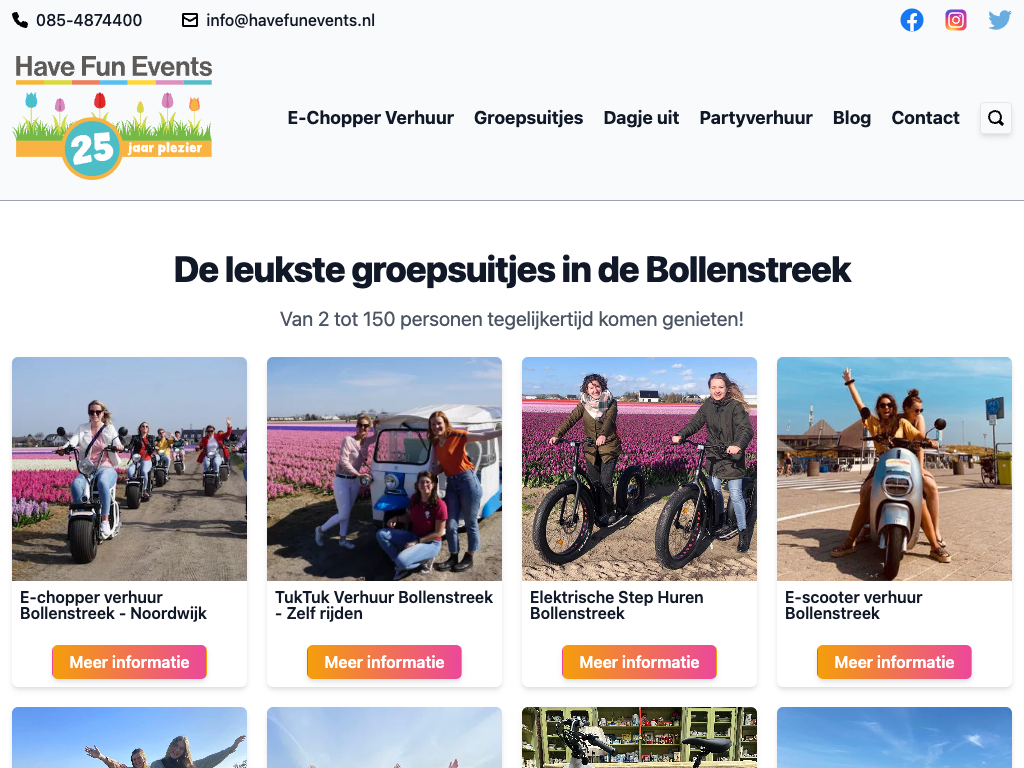This screenshot has width=1024, height=768.
Task: Open the TukTuk tulip field photo
Action: pyautogui.click(x=384, y=469)
